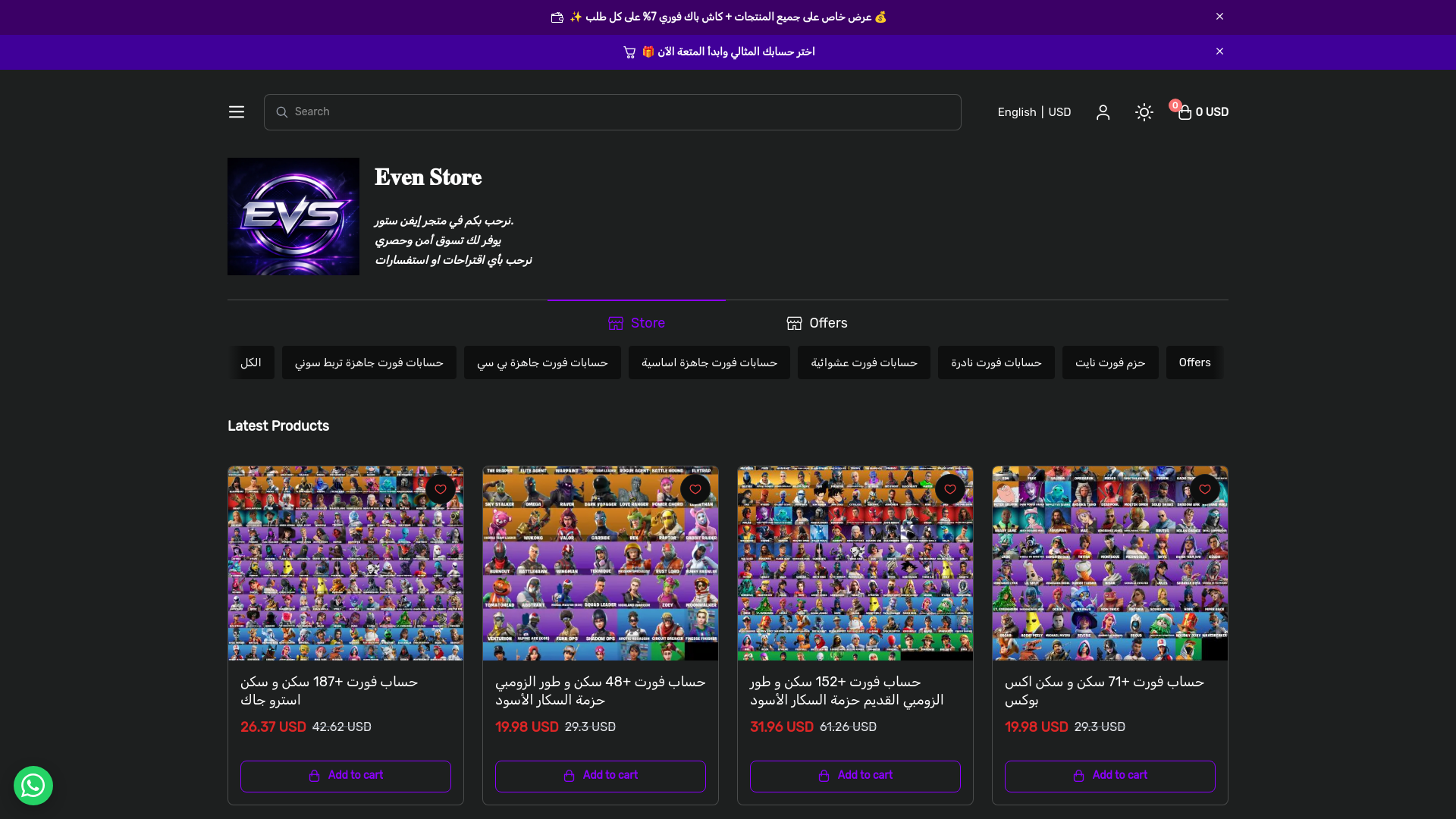The width and height of the screenshot is (1456, 819).
Task: Click the Even Store EVS logo
Action: [x=293, y=216]
